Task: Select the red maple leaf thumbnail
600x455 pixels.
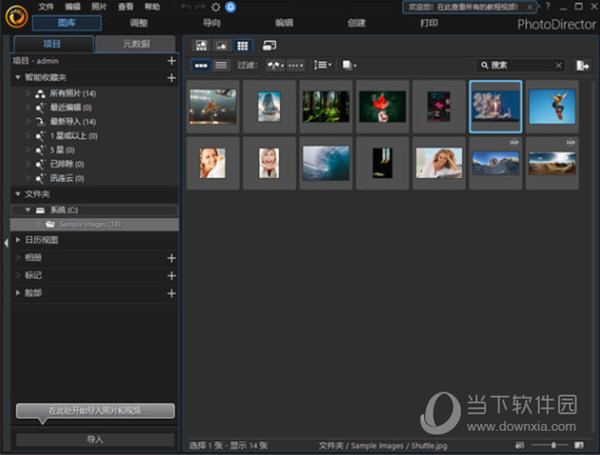Action: coord(382,106)
